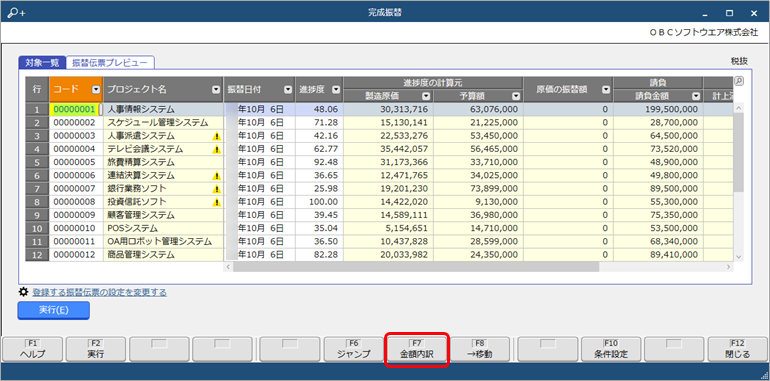Switch to the 対象一覧 tab
The image size is (770, 381).
pos(42,62)
